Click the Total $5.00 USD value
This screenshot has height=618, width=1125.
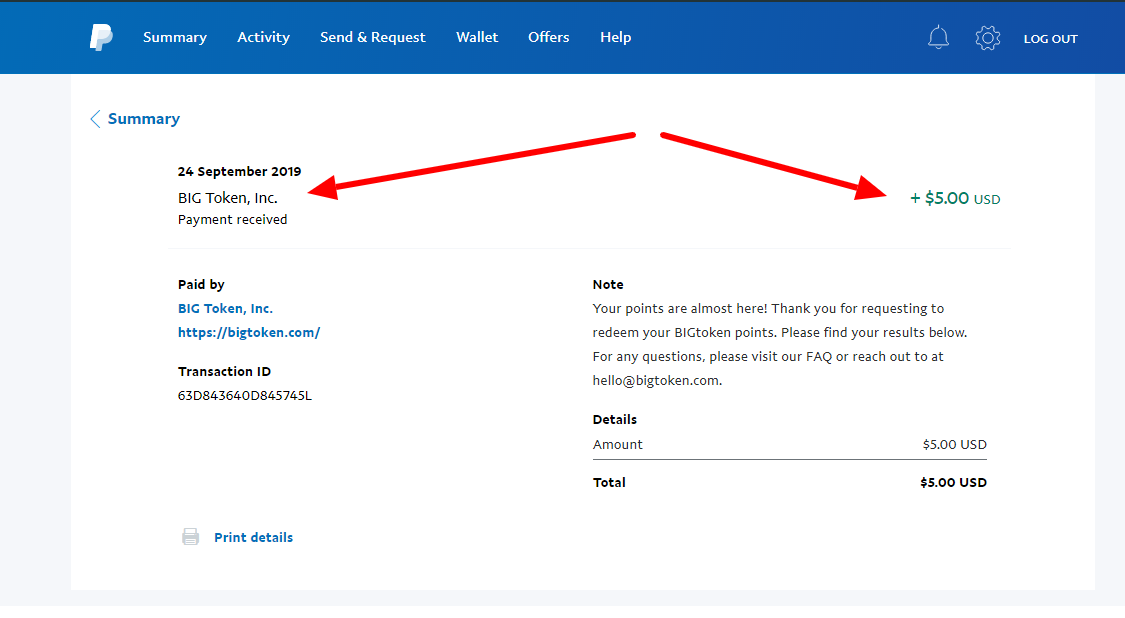tap(954, 483)
